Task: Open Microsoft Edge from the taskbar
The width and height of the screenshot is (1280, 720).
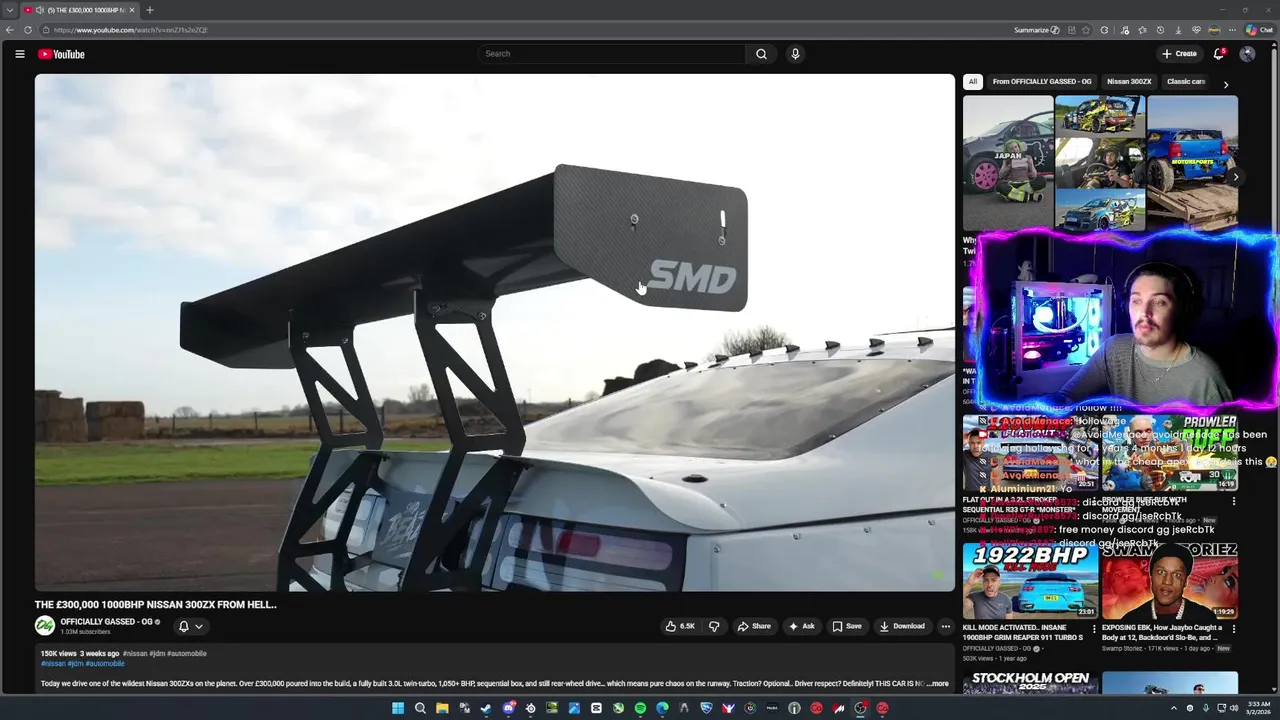Action: pyautogui.click(x=662, y=708)
